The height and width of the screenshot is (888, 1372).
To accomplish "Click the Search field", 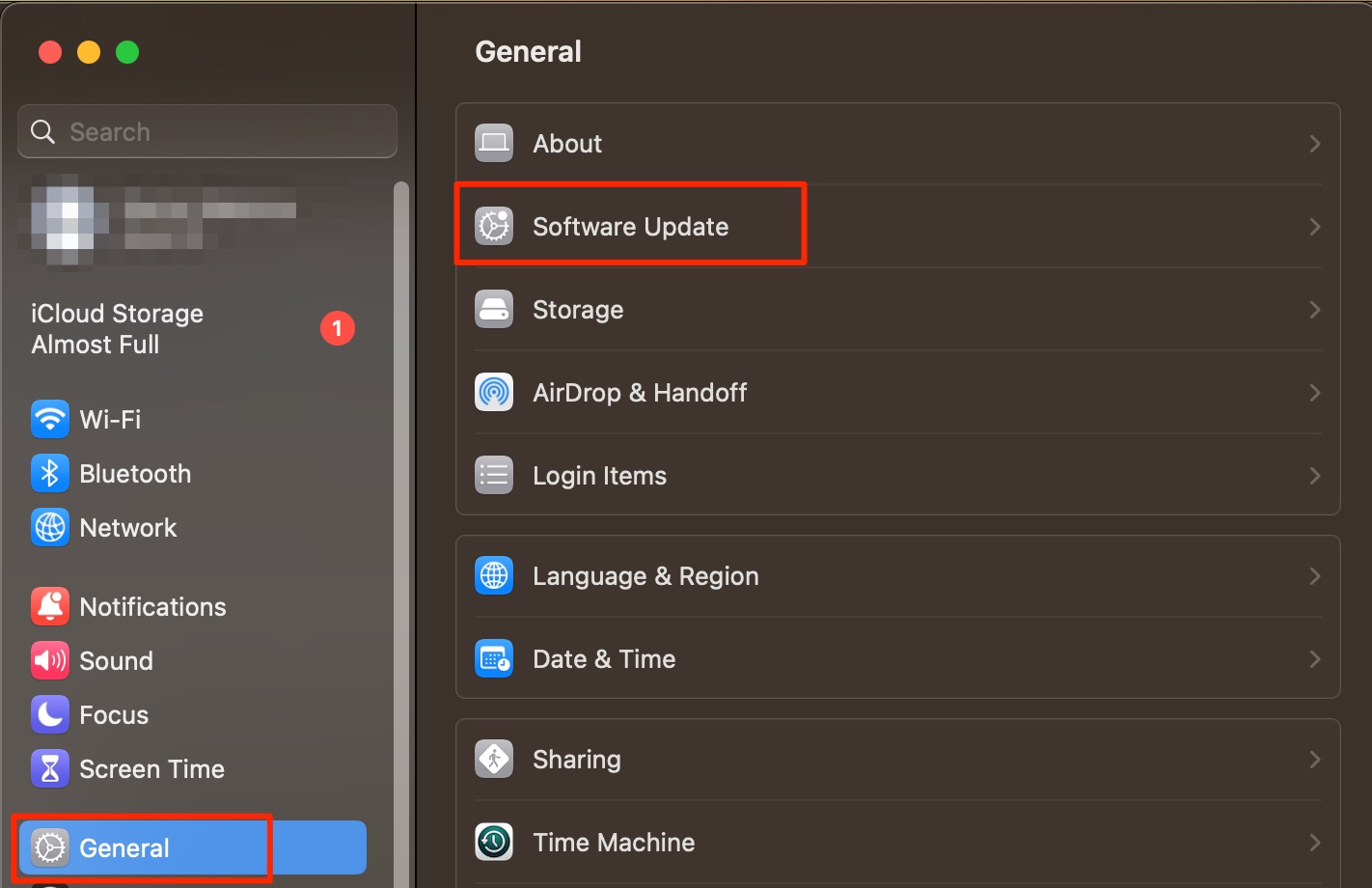I will coord(207,131).
